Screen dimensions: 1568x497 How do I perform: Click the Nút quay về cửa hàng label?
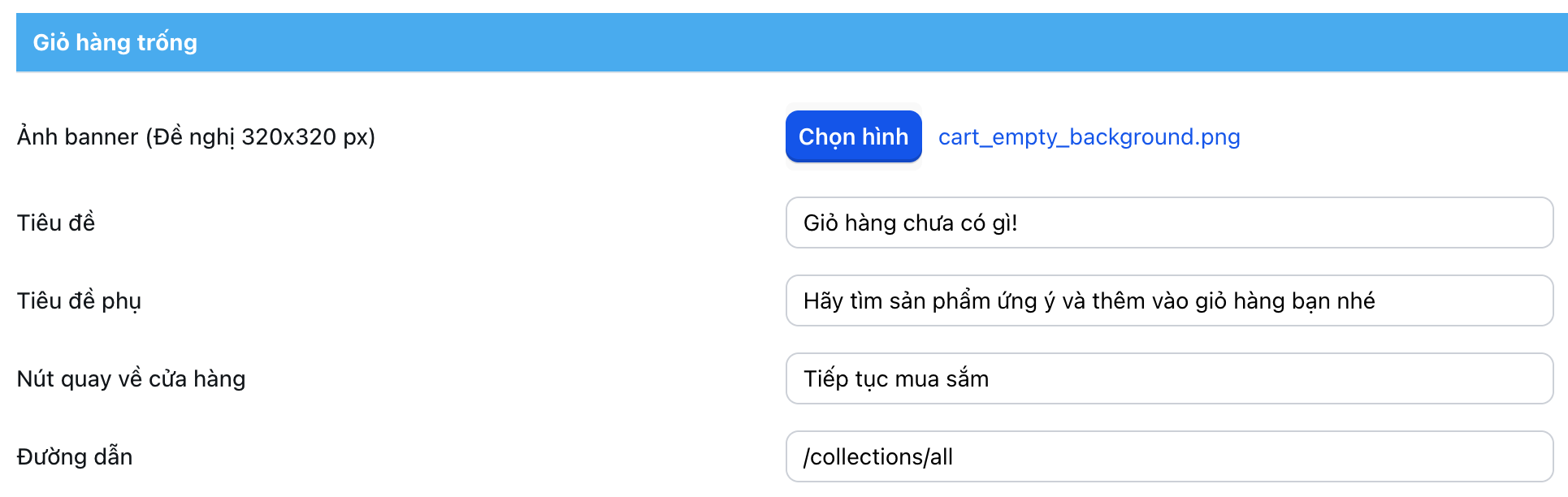coord(131,378)
